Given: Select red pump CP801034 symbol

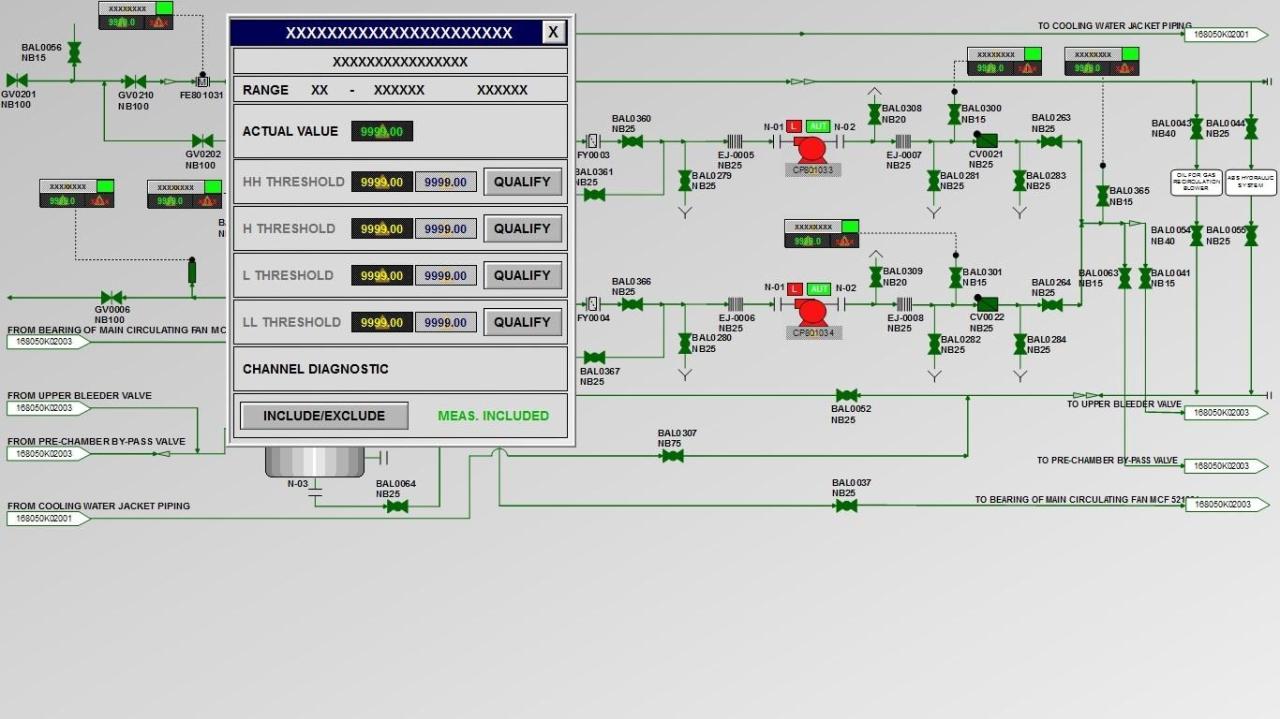Looking at the screenshot, I should coord(812,312).
